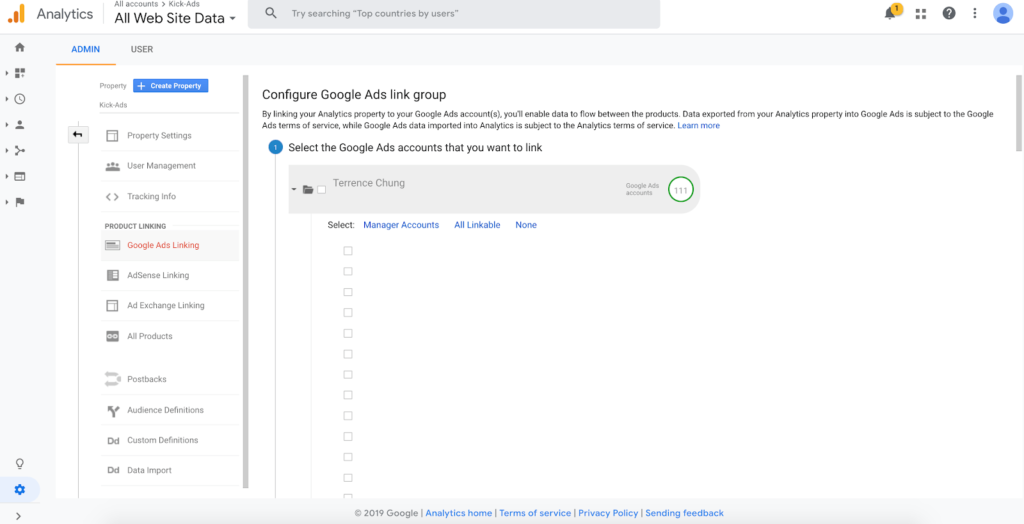Expand the Realtime sidebar arrow
The height and width of the screenshot is (524, 1024).
[7, 99]
